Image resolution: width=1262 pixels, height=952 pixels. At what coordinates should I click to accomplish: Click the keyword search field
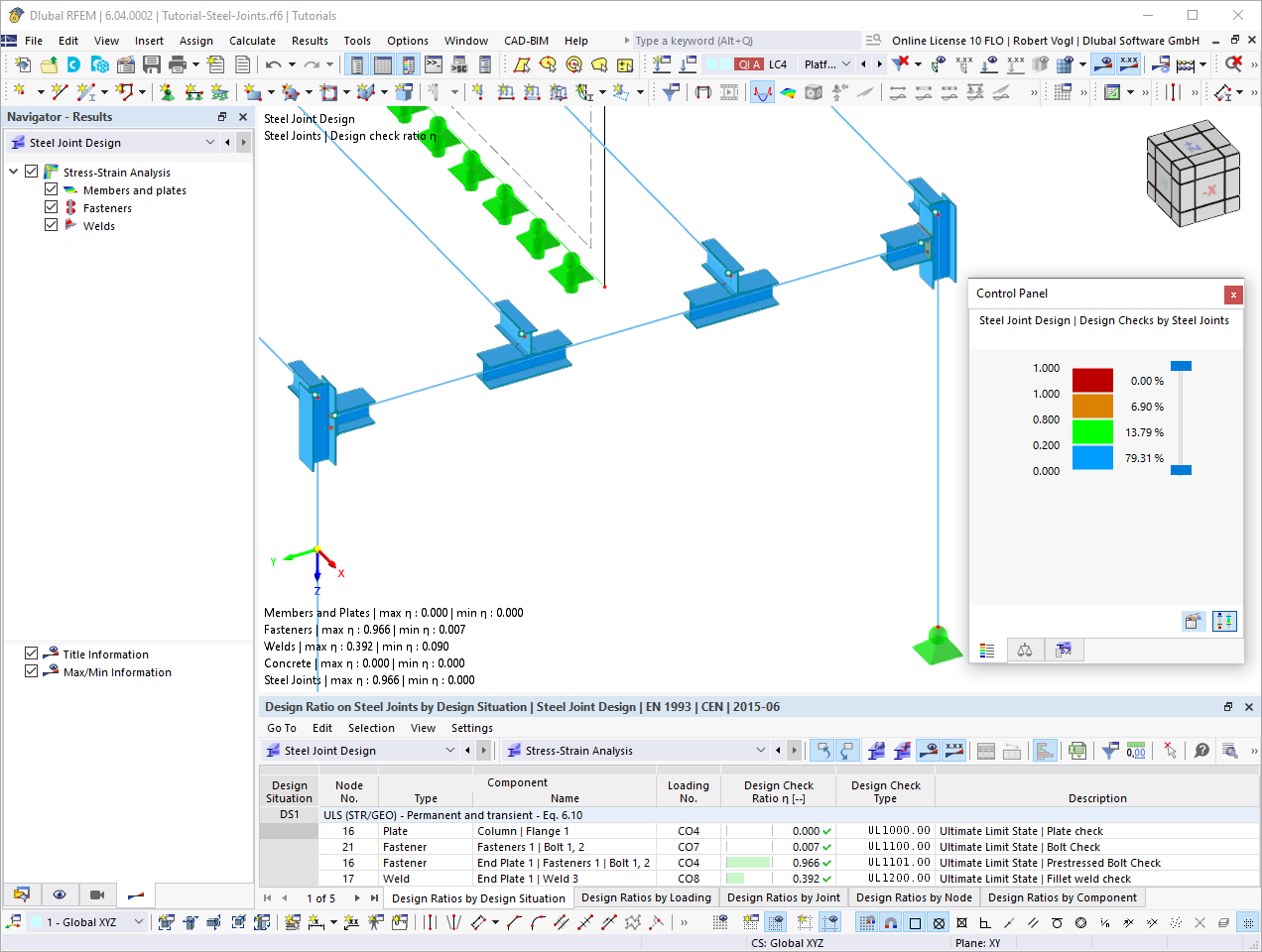(747, 41)
